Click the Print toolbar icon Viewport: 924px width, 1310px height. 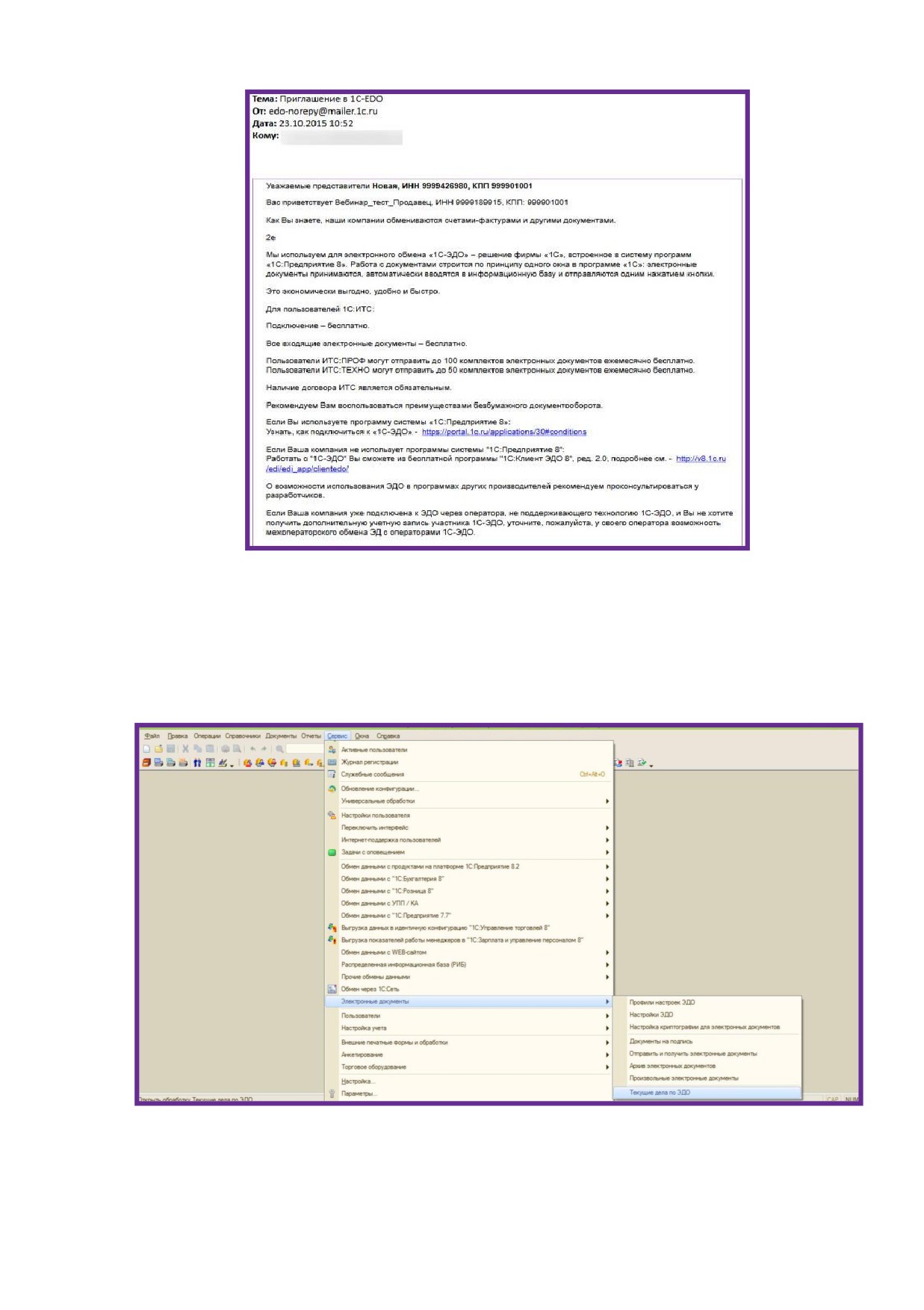coord(225,748)
